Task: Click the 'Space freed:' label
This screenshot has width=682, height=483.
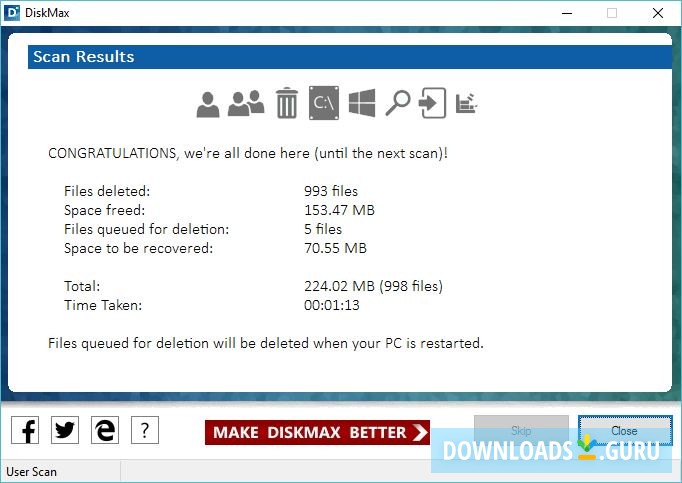Action: click(104, 210)
